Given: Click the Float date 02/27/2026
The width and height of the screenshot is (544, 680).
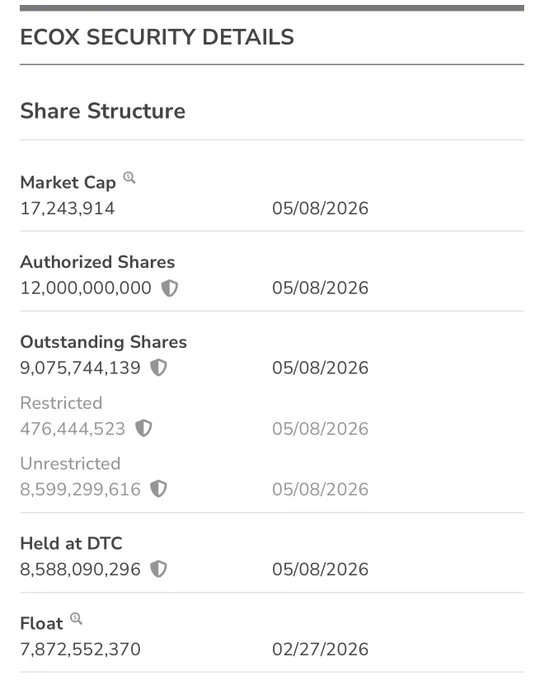Looking at the screenshot, I should coord(320,649).
